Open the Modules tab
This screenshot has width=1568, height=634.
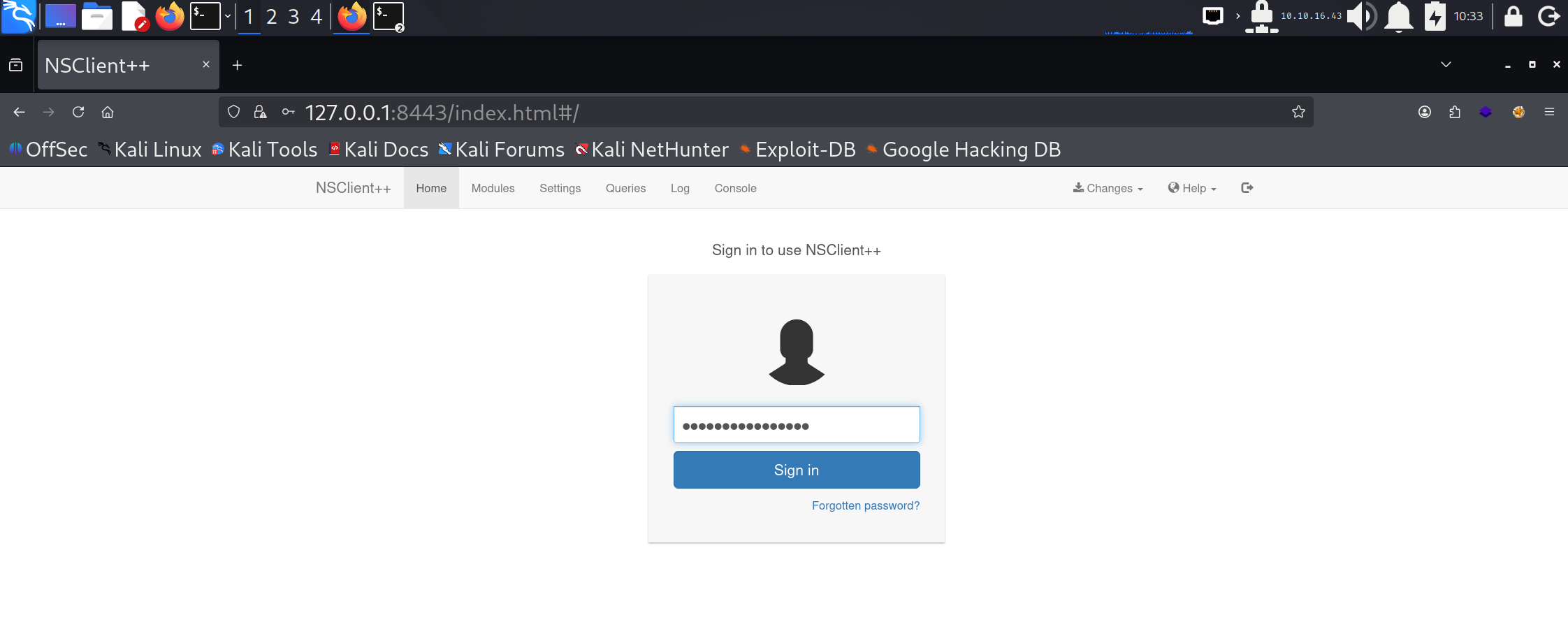pos(493,188)
